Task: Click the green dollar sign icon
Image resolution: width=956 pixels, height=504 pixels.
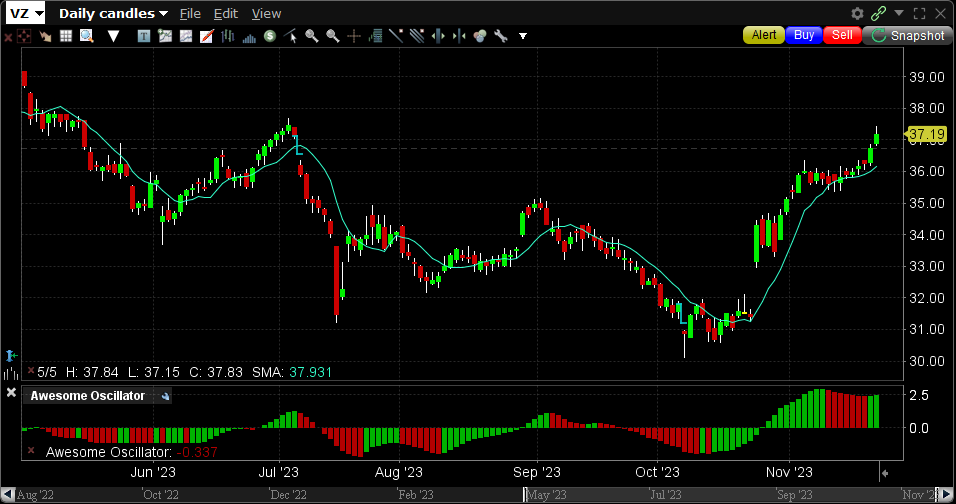Action: click(x=270, y=36)
